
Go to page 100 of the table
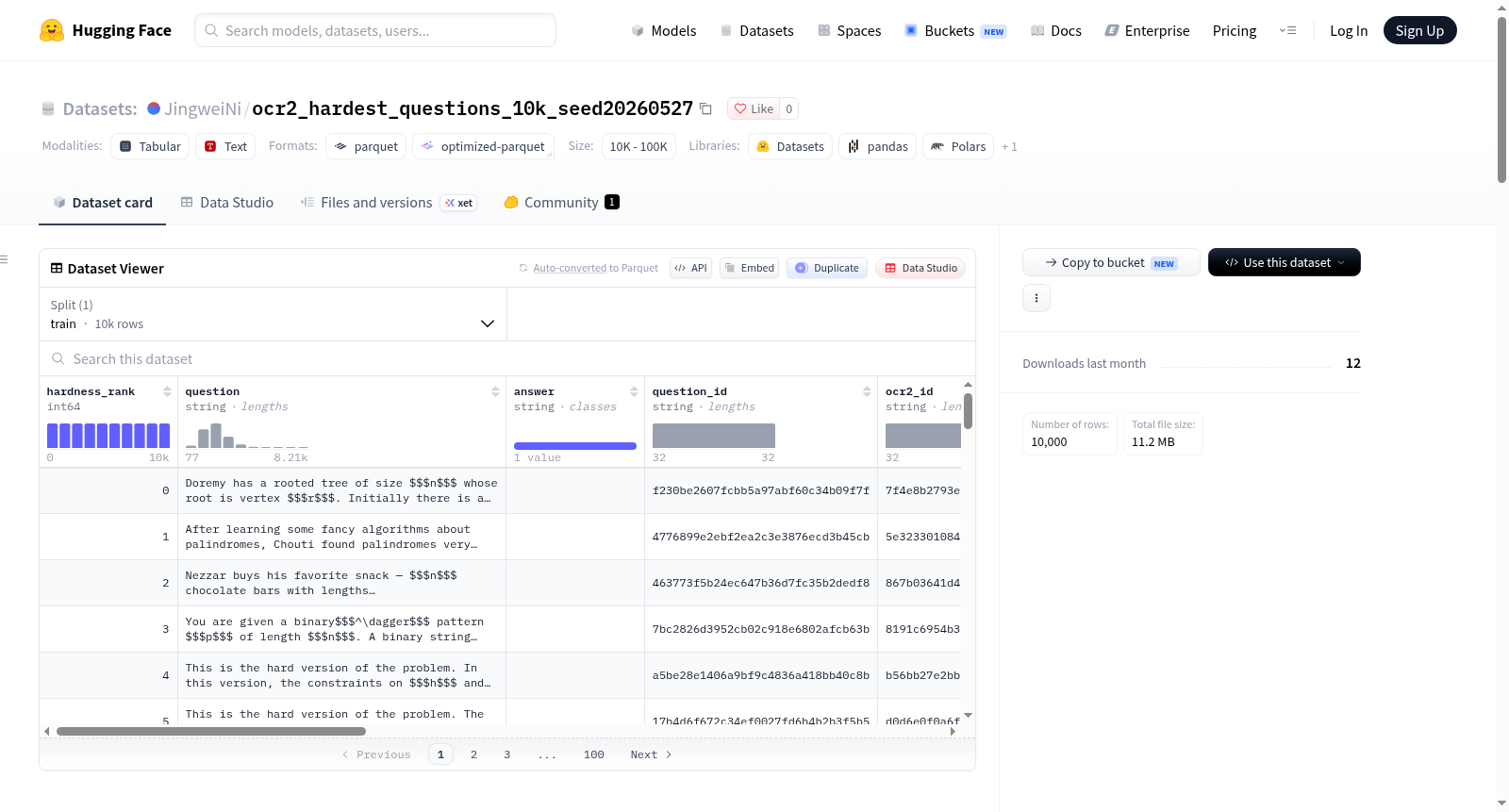pyautogui.click(x=593, y=754)
